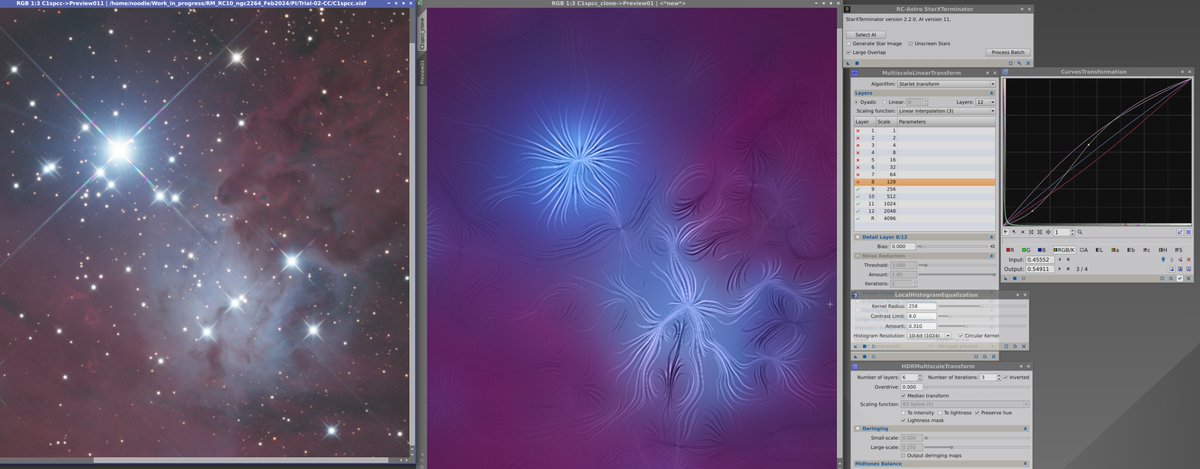The width and height of the screenshot is (1200, 469).
Task: Select layer 8 row with scale 128
Action: click(x=925, y=182)
